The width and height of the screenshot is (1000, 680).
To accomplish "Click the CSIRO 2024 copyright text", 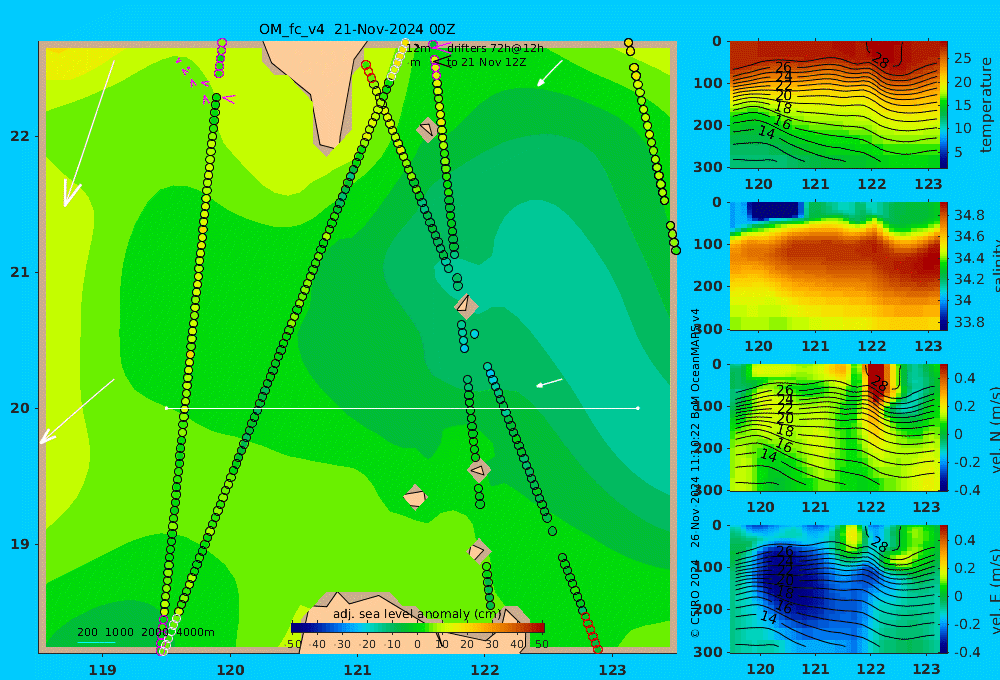I will click(695, 596).
